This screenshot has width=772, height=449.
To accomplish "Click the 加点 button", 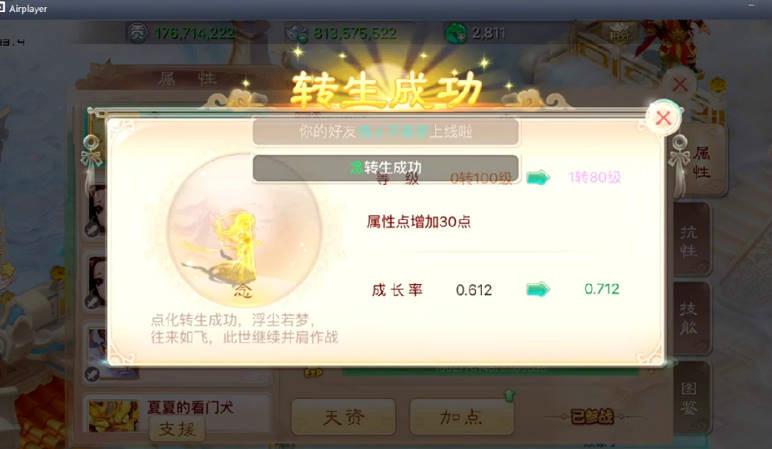I will (x=461, y=417).
